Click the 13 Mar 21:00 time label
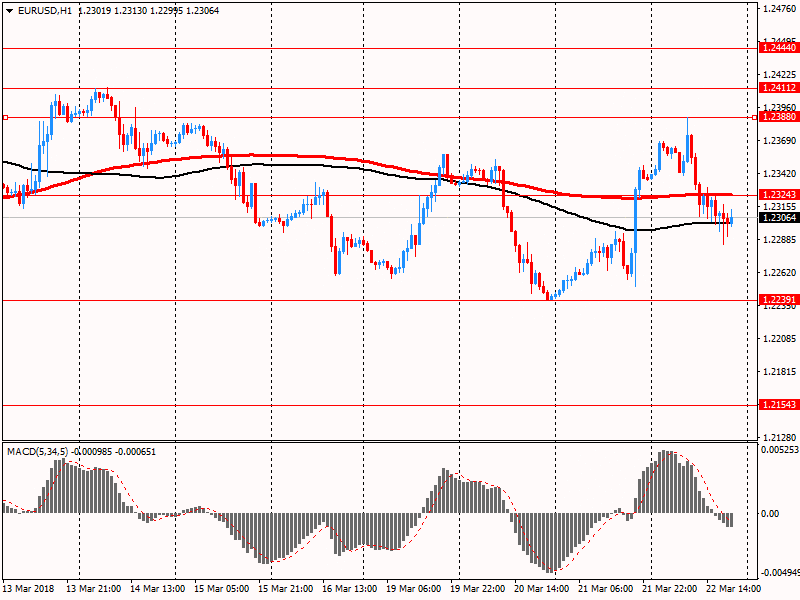 click(93, 589)
